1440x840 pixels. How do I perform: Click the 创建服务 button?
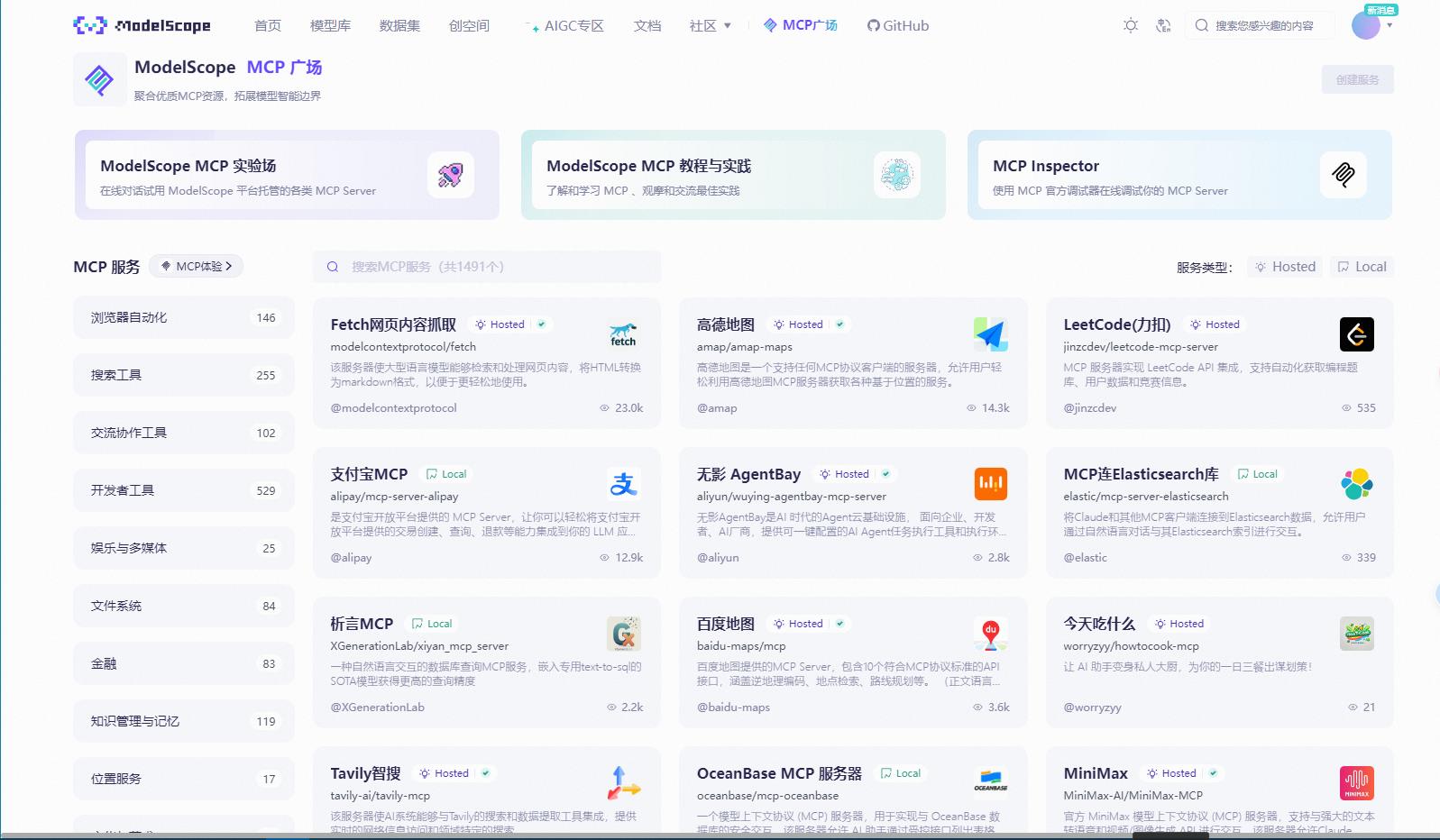(x=1358, y=79)
